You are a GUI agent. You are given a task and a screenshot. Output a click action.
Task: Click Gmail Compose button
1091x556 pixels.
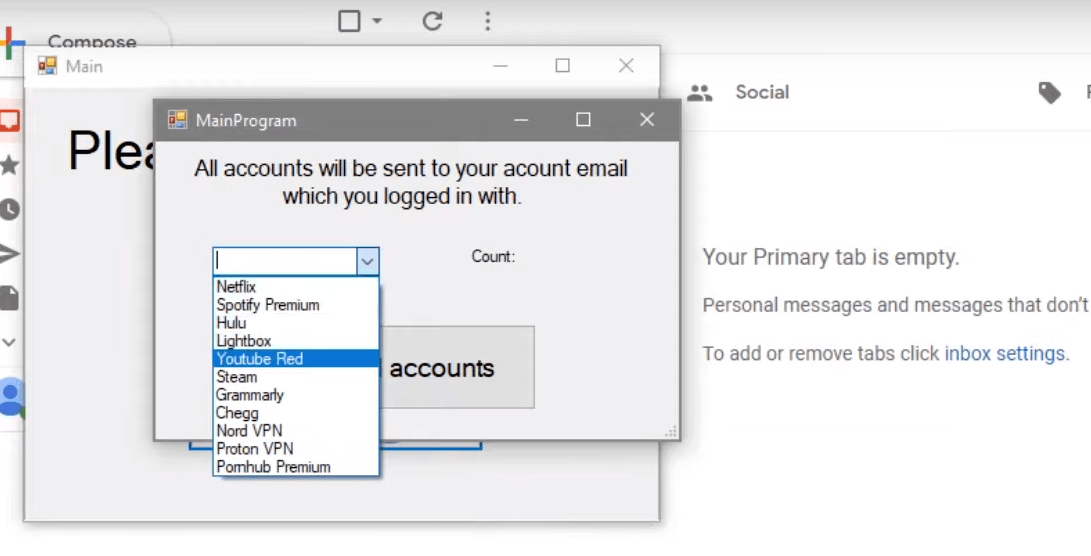(x=91, y=40)
